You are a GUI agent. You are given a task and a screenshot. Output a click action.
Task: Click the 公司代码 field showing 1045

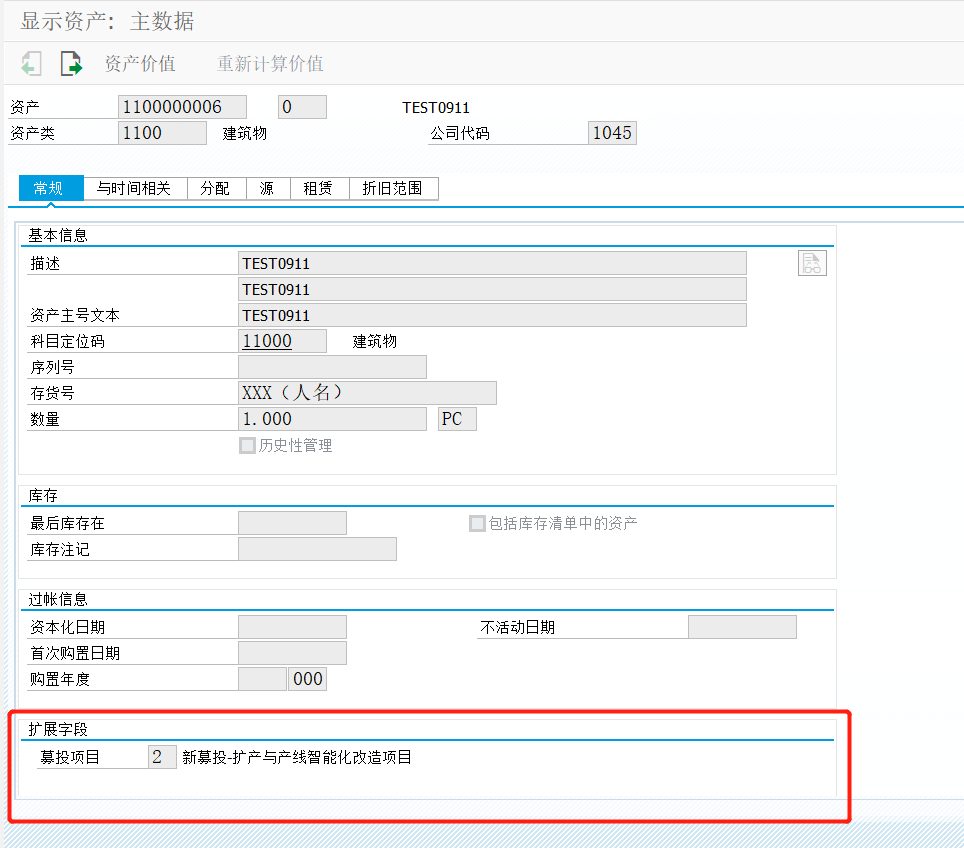612,131
